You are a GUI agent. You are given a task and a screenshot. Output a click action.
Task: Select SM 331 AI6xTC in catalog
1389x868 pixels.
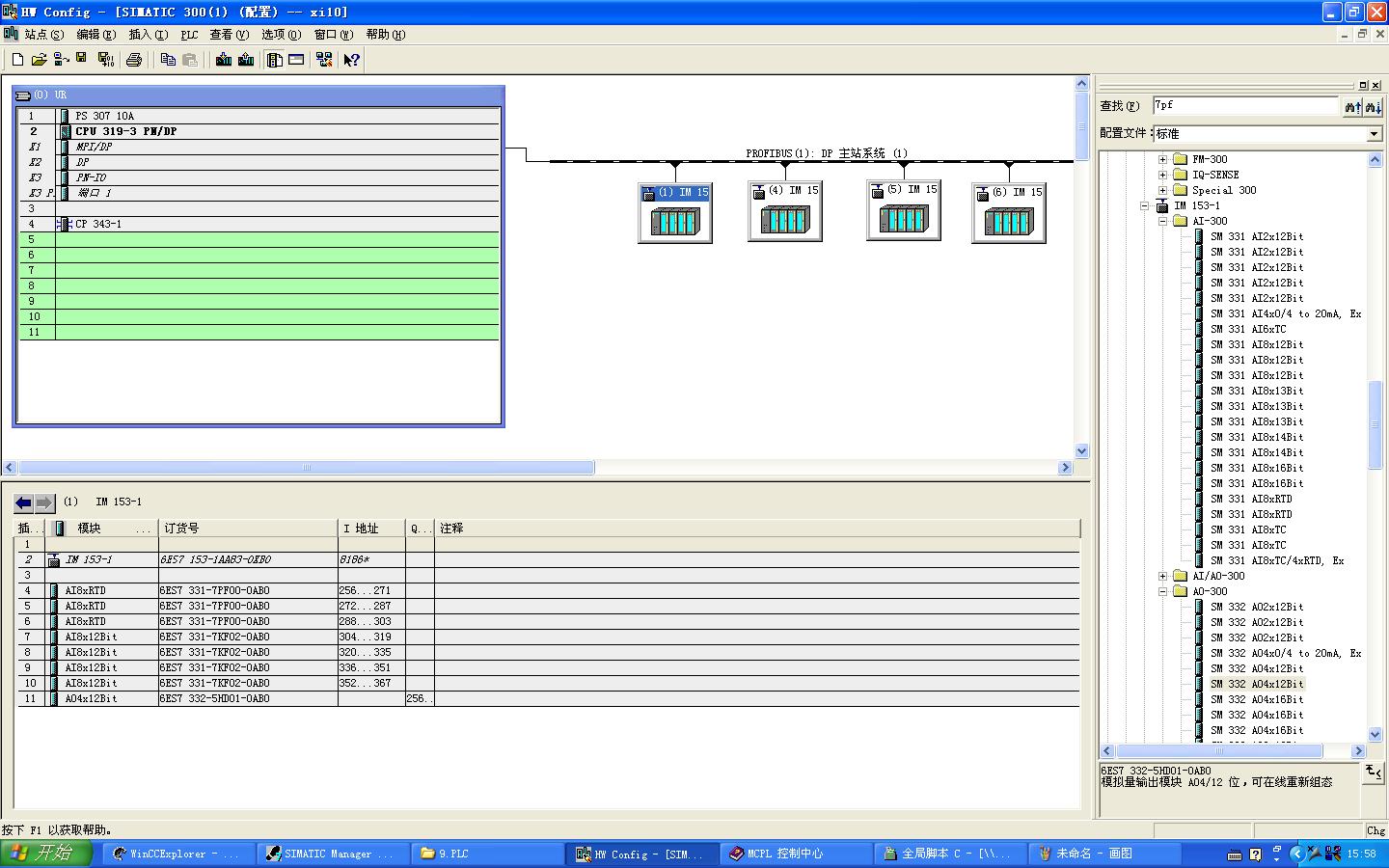pos(1248,329)
